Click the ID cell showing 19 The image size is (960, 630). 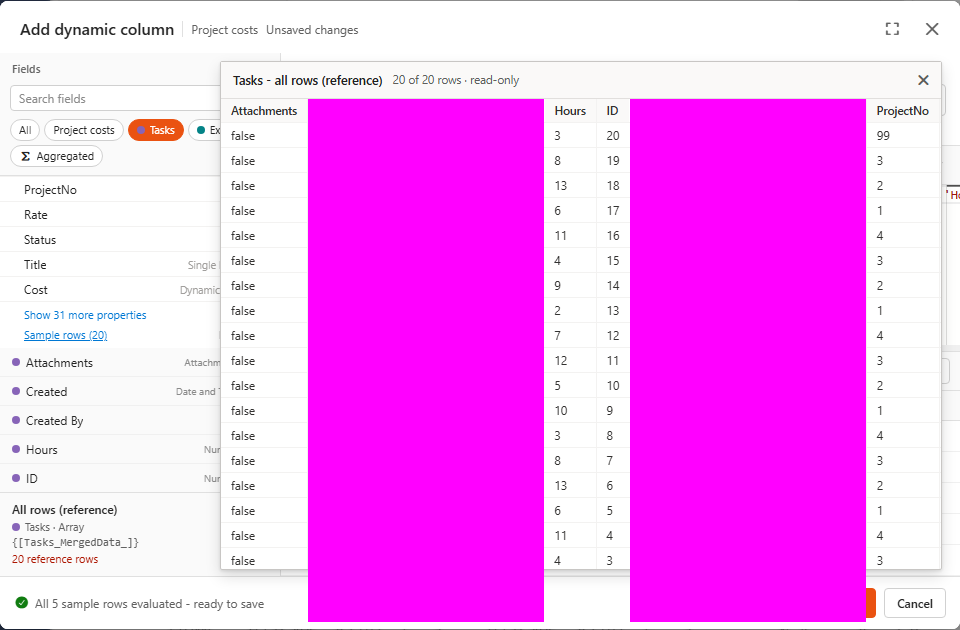click(x=613, y=161)
